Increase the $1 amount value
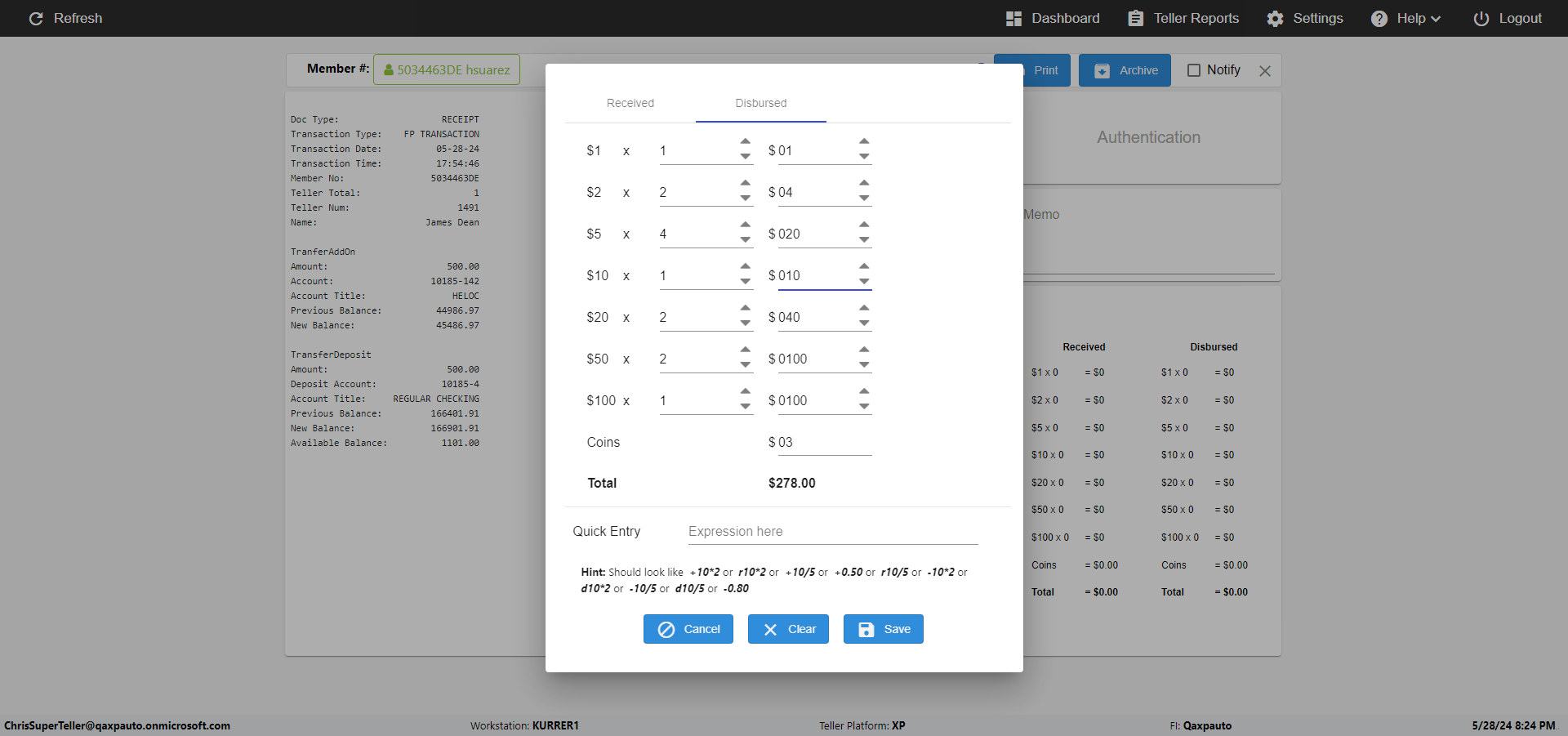Viewport: 1568px width, 736px height. tap(864, 141)
